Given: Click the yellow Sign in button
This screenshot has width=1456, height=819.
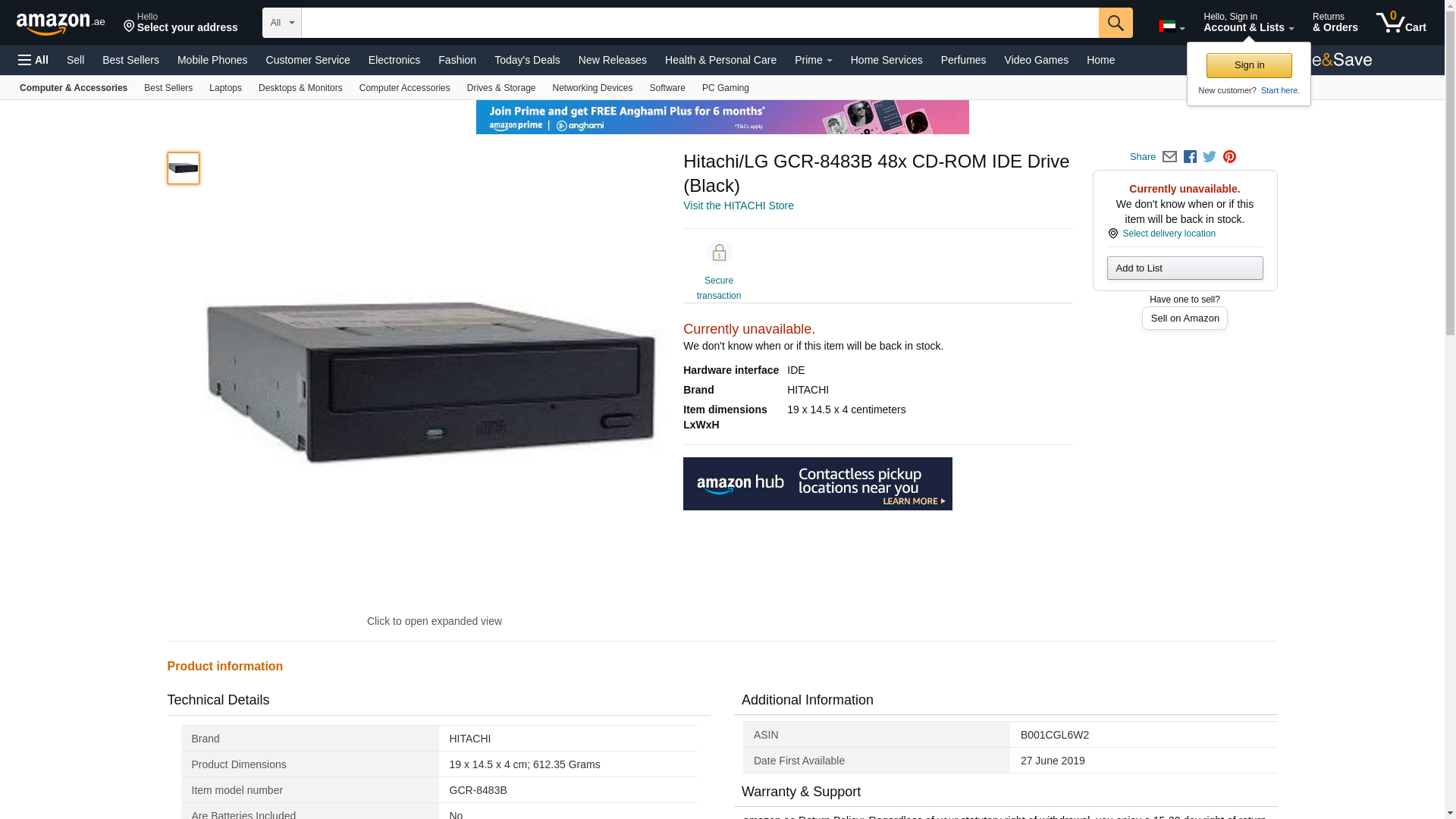Looking at the screenshot, I should [x=1249, y=65].
